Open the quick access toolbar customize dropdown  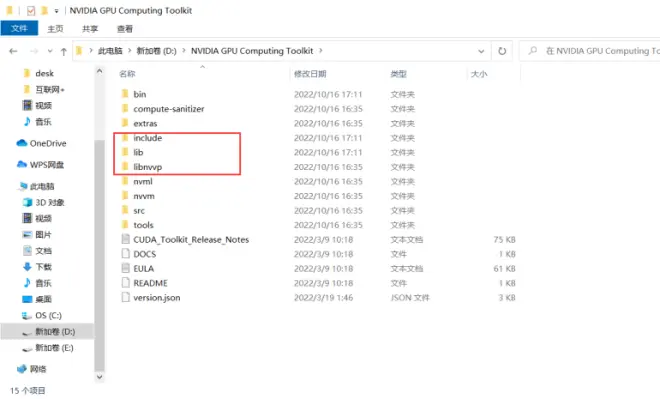coord(56,11)
